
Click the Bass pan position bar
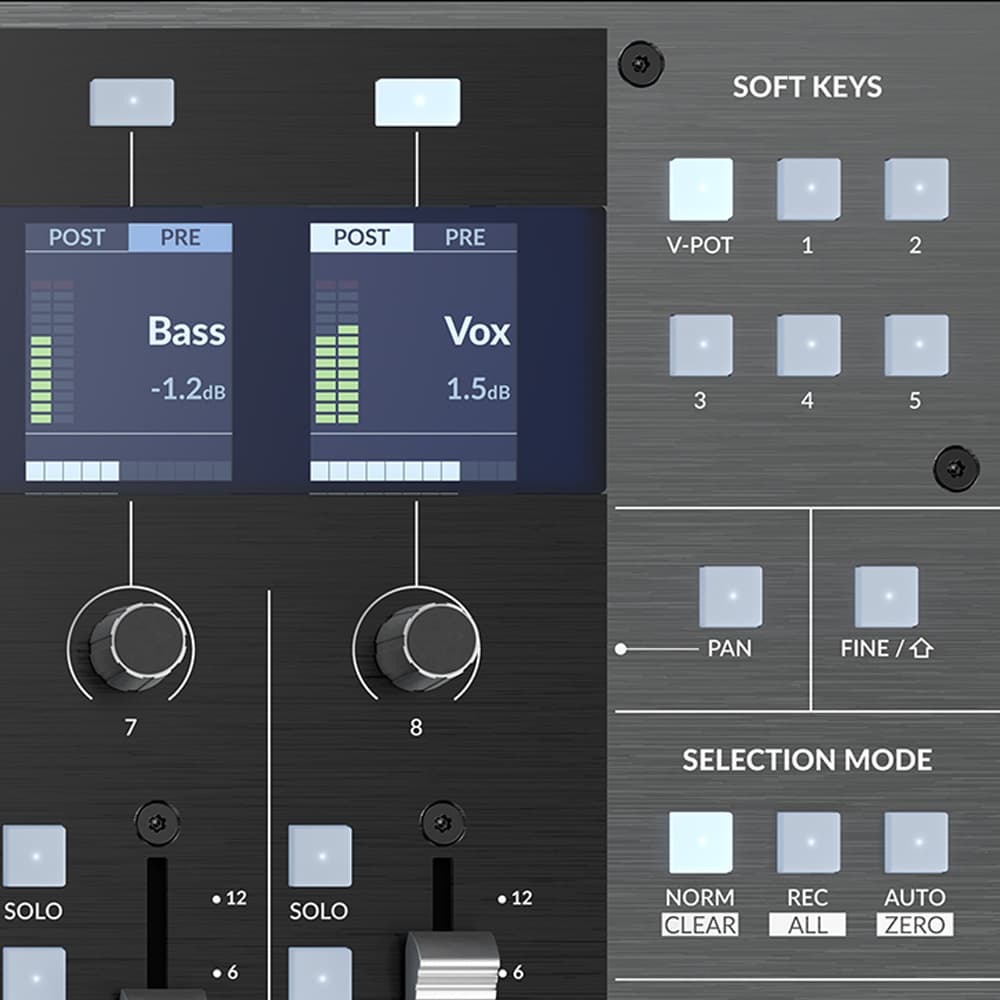coord(128,471)
